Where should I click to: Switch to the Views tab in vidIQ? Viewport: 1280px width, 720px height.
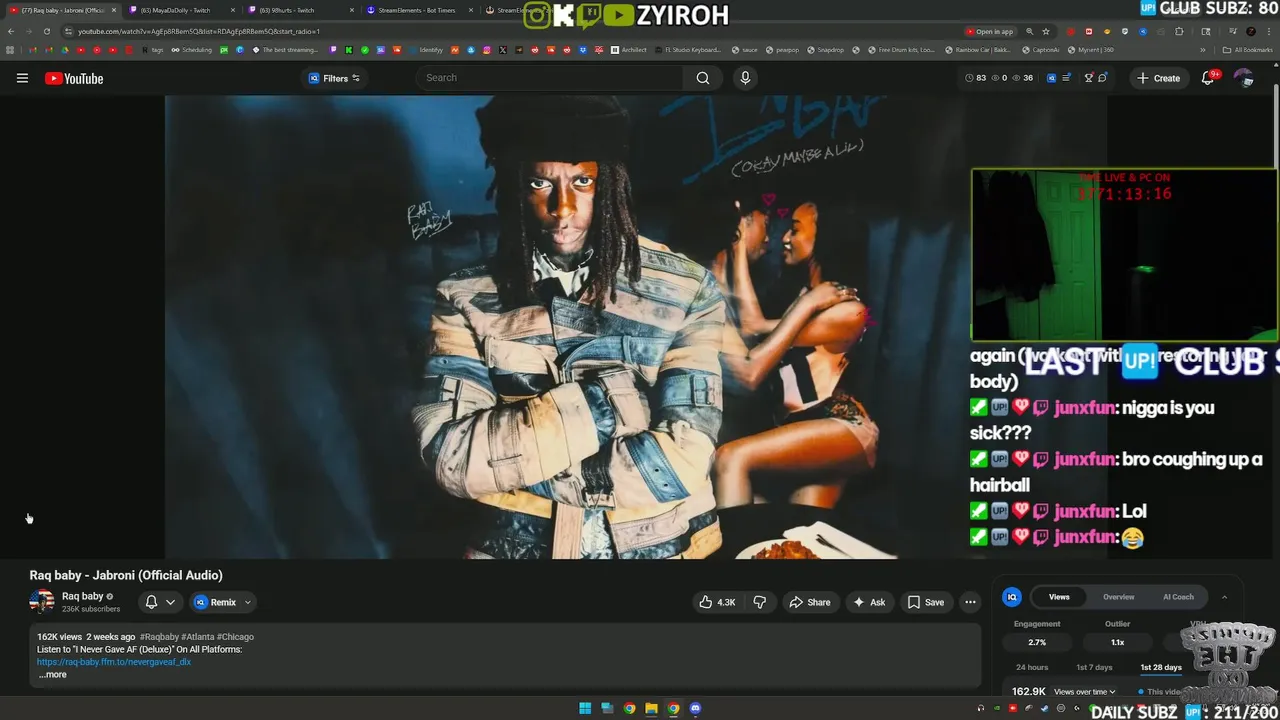(1059, 597)
